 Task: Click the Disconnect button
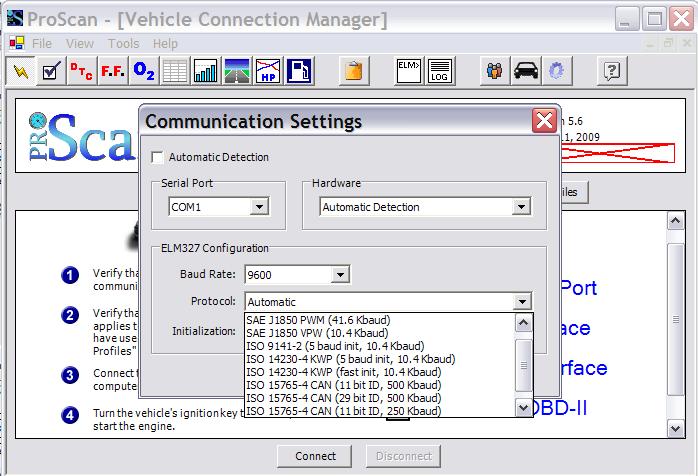403,456
